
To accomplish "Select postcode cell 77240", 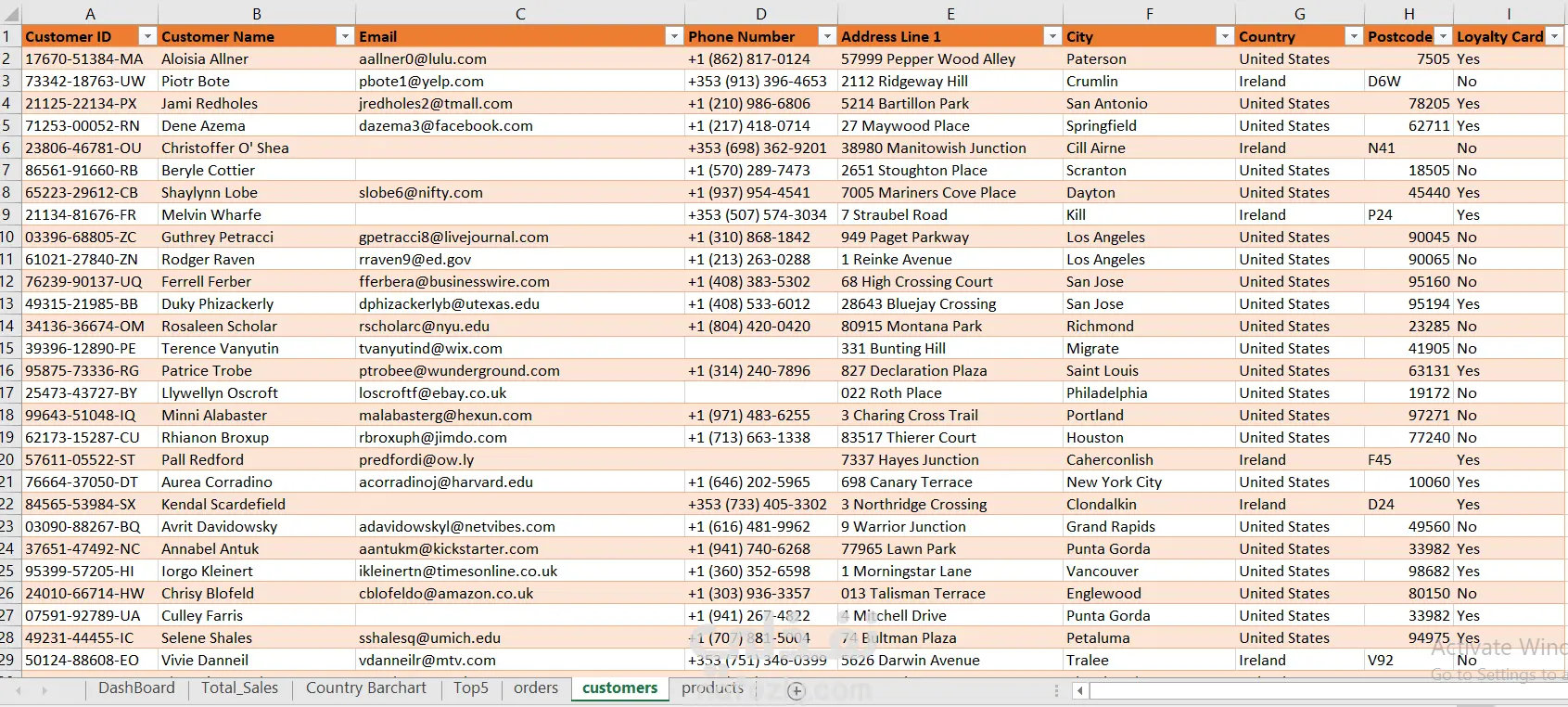I will (1409, 437).
